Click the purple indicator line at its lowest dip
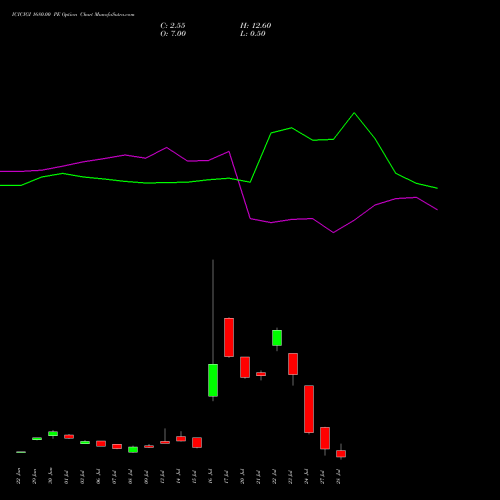Image resolution: width=500 pixels, height=500 pixels. coord(333,232)
